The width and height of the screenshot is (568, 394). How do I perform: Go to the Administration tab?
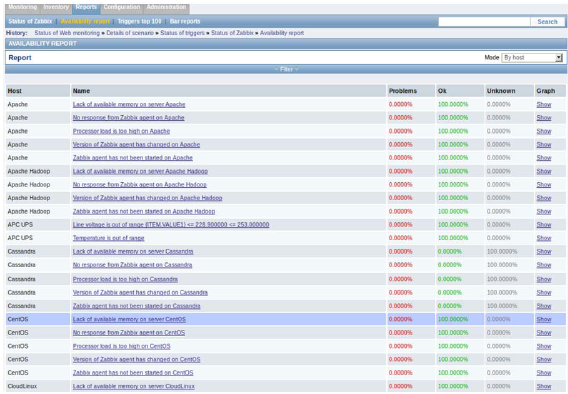coord(166,8)
